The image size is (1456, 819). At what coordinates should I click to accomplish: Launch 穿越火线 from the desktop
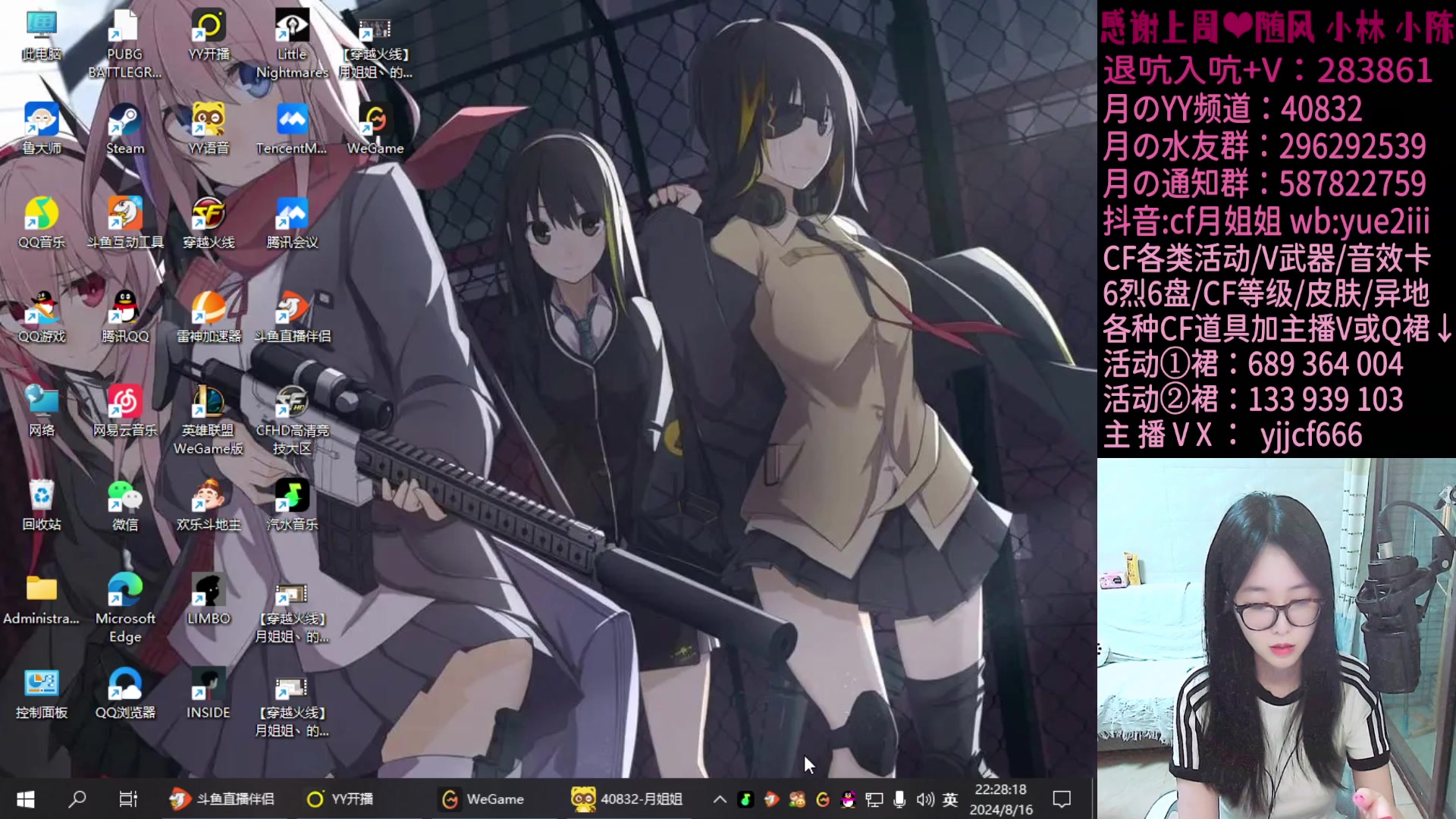(x=209, y=223)
